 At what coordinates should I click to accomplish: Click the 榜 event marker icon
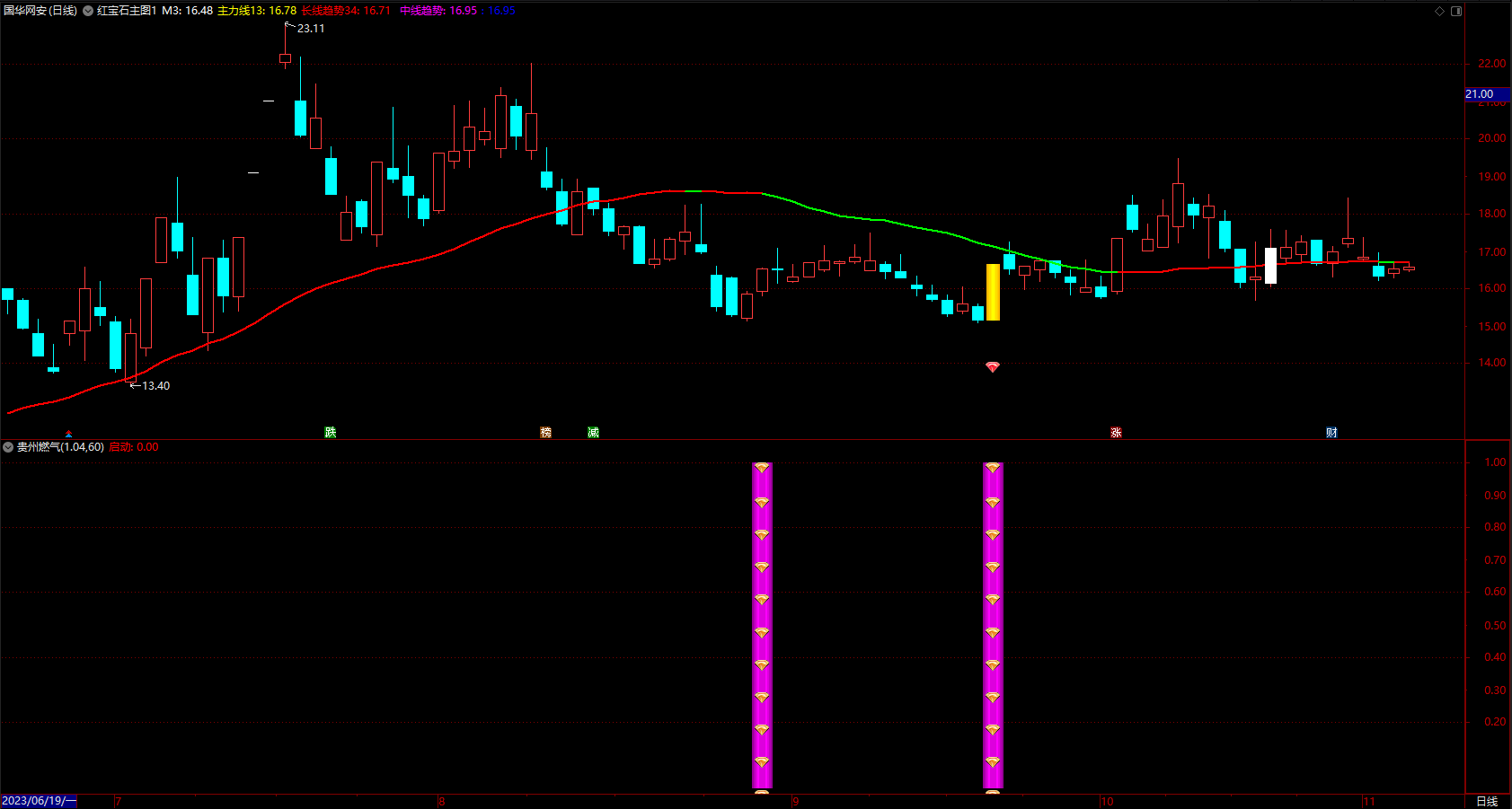(545, 433)
